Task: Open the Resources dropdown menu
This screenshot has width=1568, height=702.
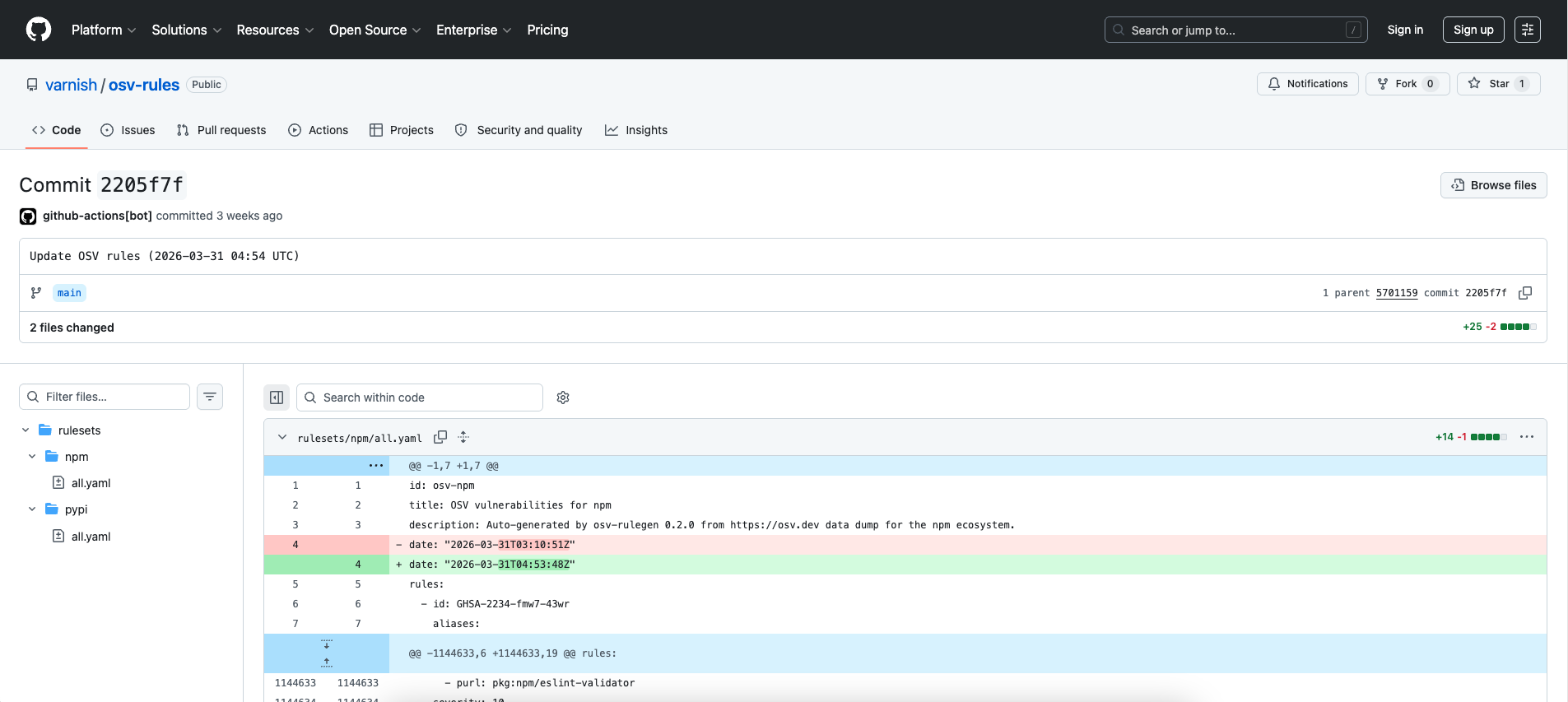Action: [275, 30]
